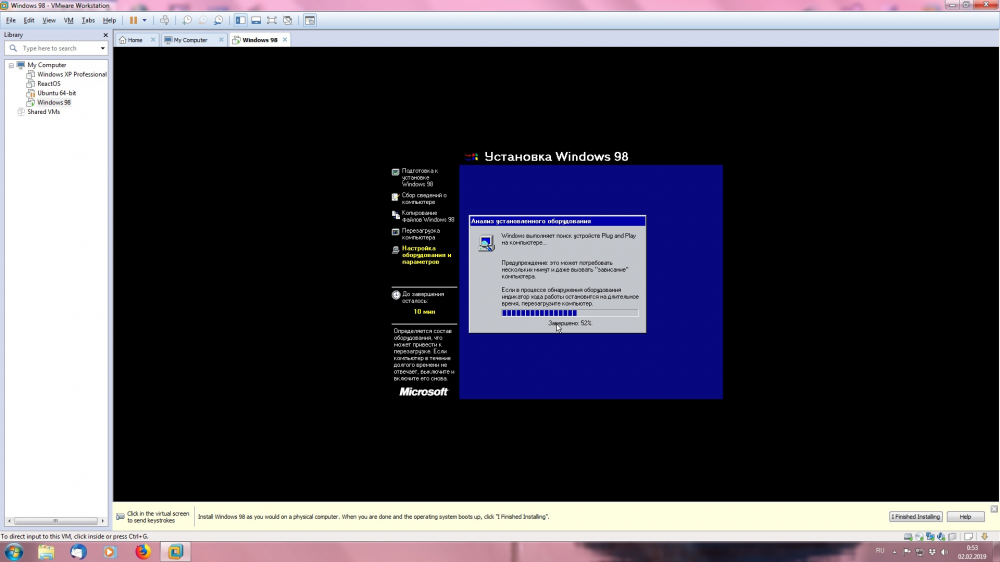Click the library horizontal scrollbar
This screenshot has width=1000, height=562.
point(56,521)
